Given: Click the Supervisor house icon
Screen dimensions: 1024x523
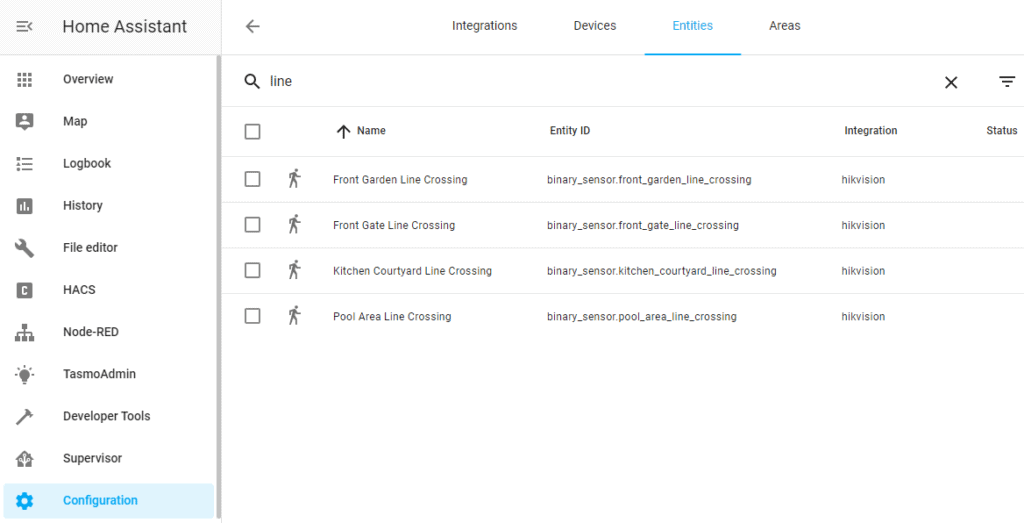Looking at the screenshot, I should [x=24, y=458].
